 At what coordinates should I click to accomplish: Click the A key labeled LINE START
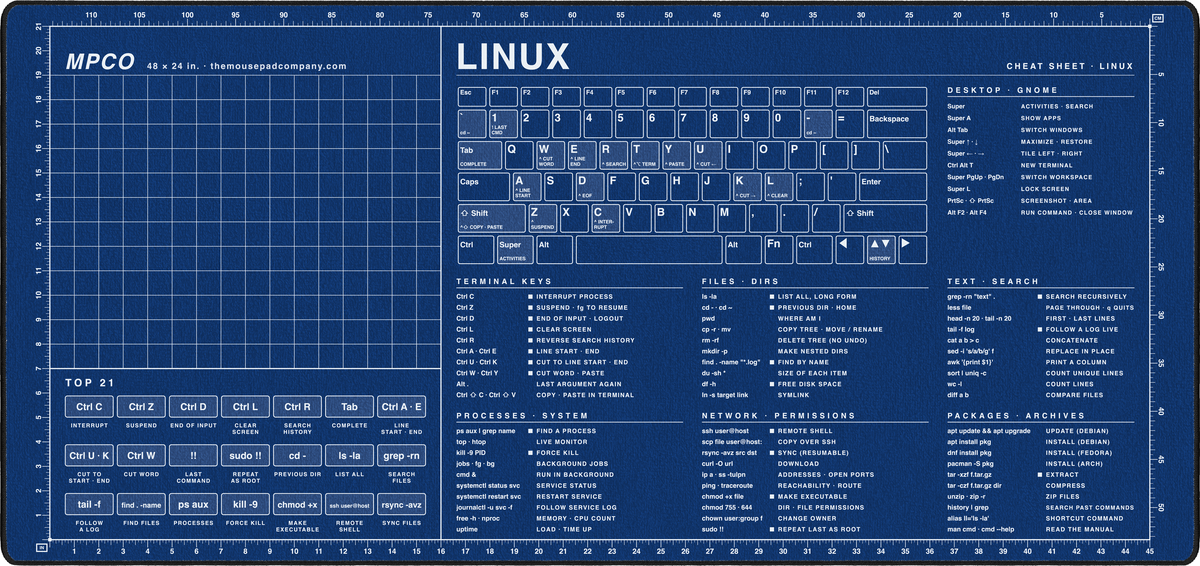[x=527, y=187]
